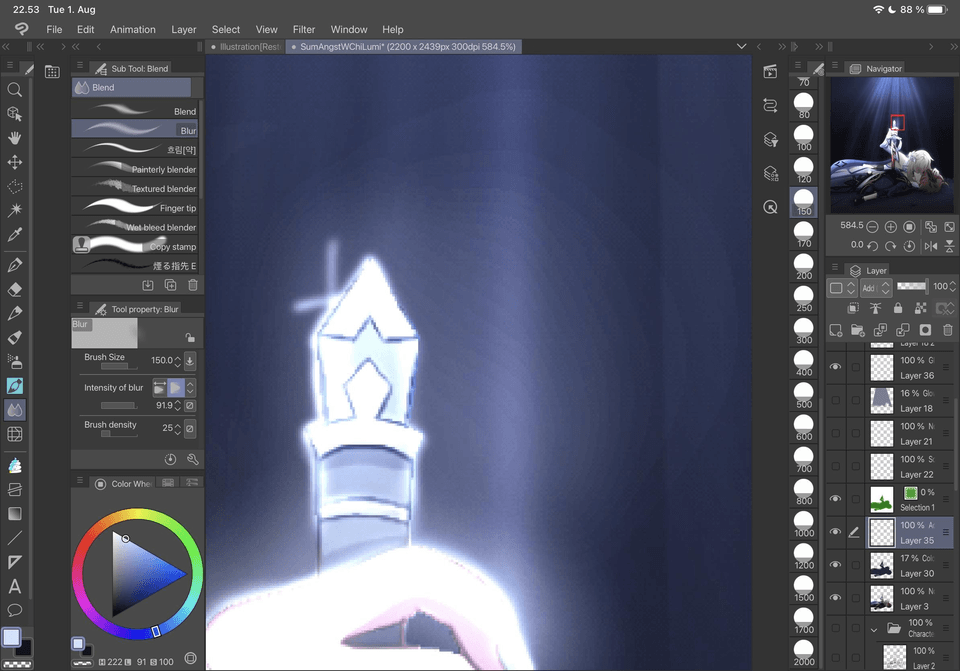Viewport: 960px width, 671px height.
Task: Hide Layer 36 with eye icon
Action: click(x=836, y=367)
